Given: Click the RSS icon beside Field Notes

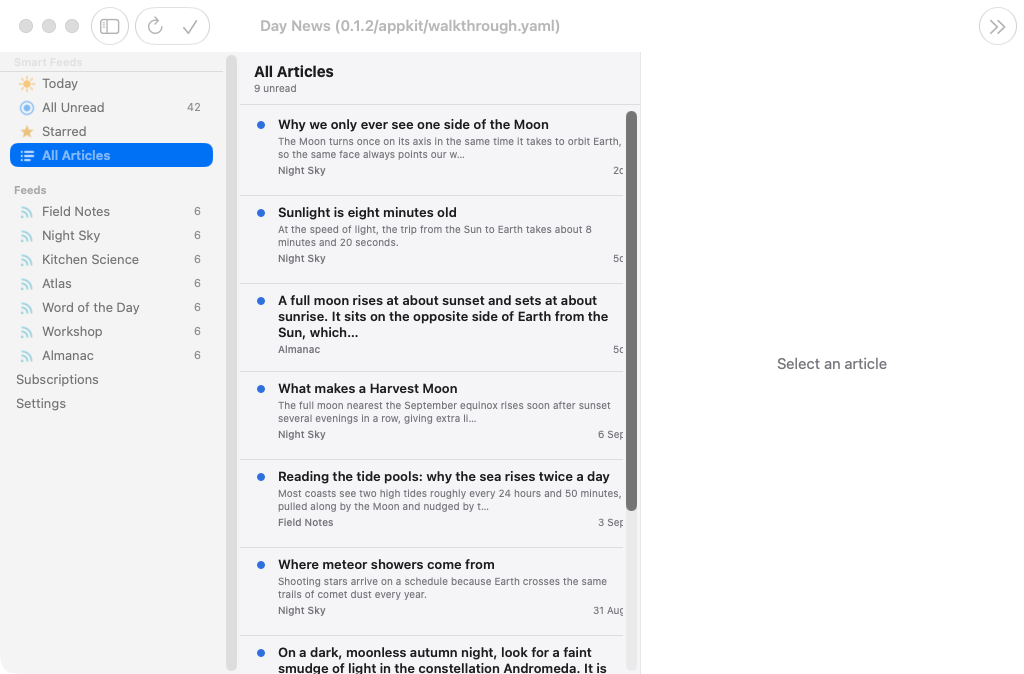Looking at the screenshot, I should (x=27, y=212).
